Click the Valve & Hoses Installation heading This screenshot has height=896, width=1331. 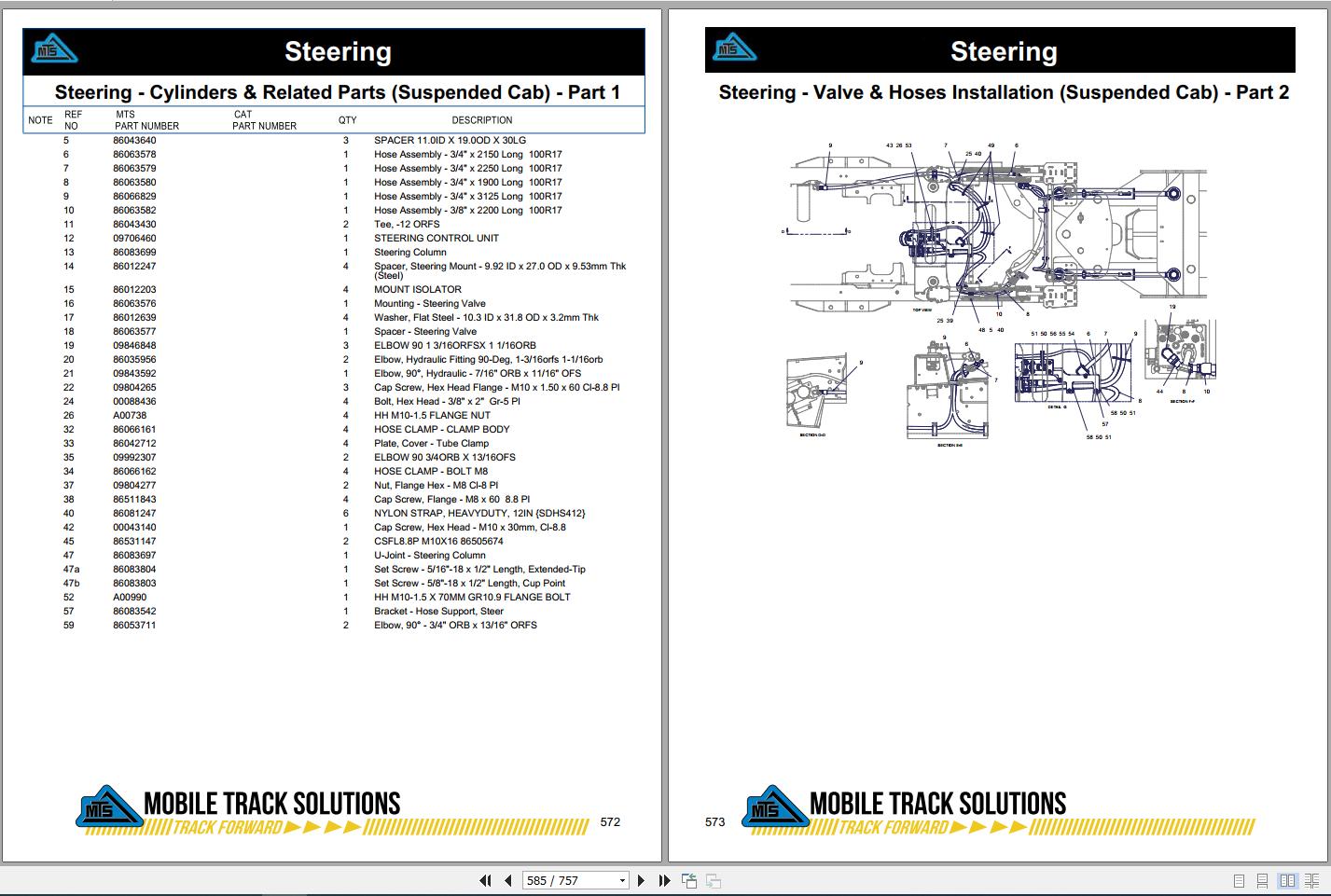pyautogui.click(x=1005, y=92)
